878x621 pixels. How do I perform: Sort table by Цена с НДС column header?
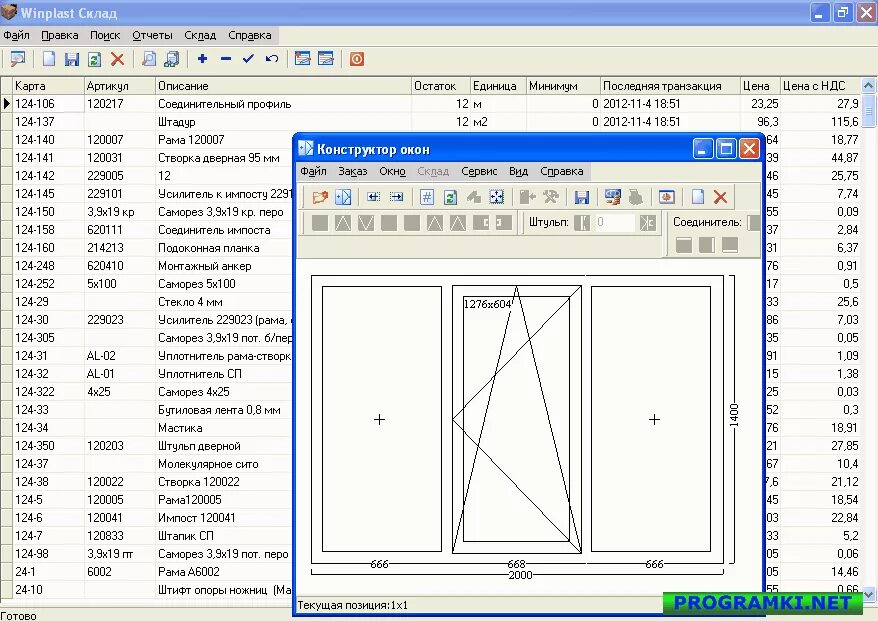tap(820, 86)
